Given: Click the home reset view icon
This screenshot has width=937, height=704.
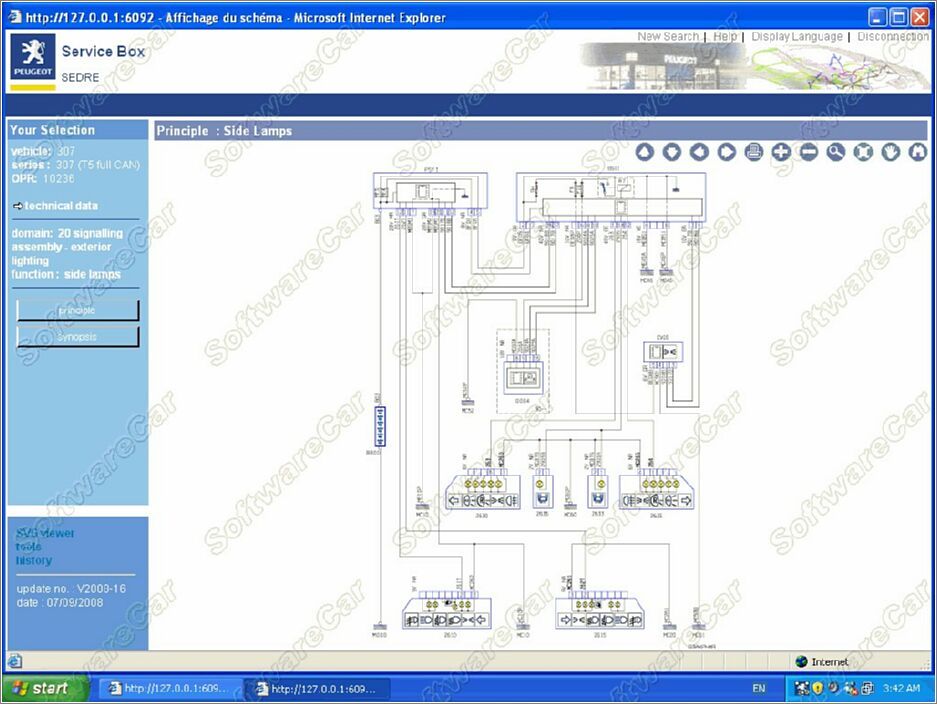Looking at the screenshot, I should tap(917, 152).
